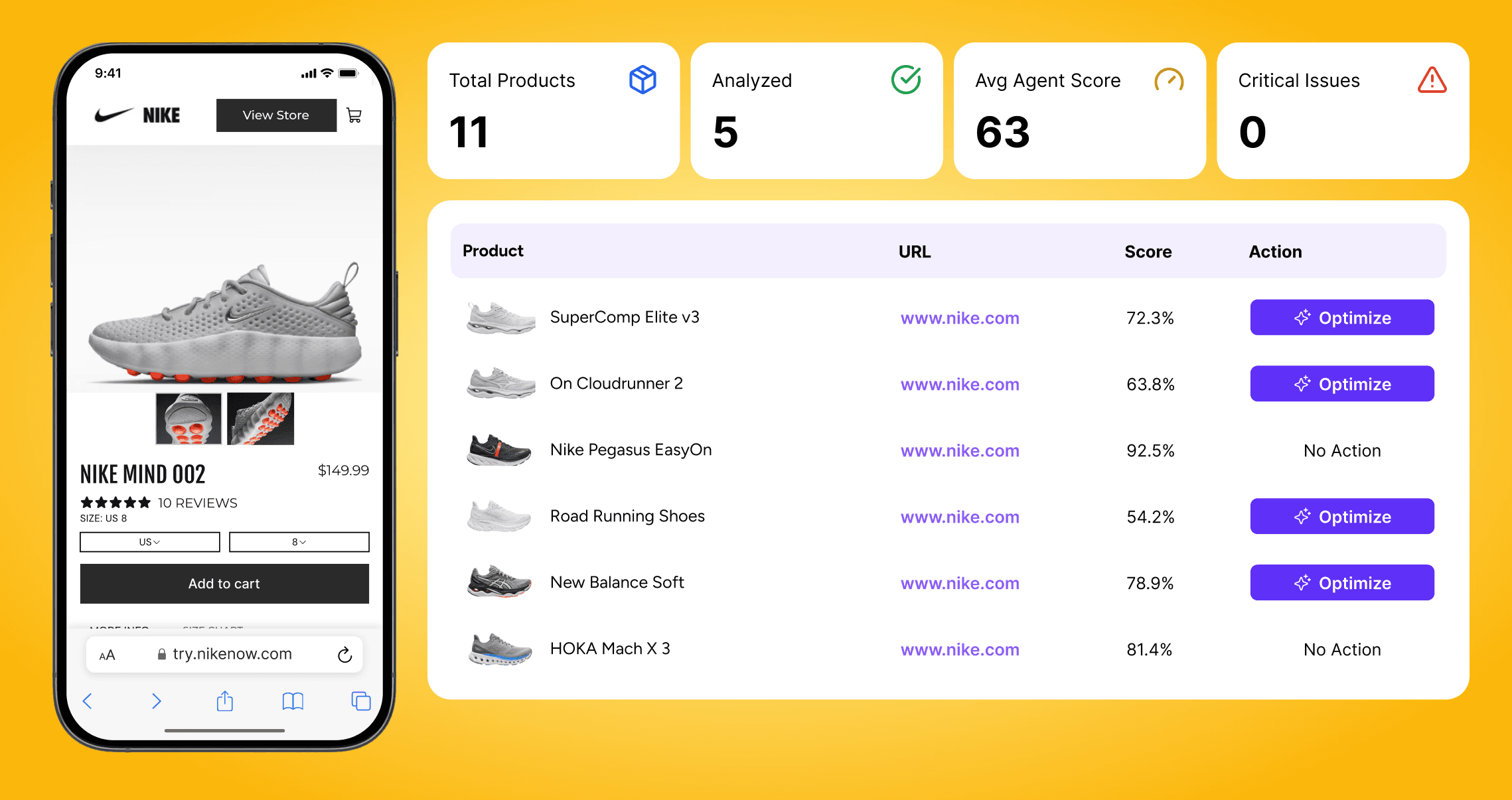Optimize the SuperComp Elite v3 product
This screenshot has height=800, width=1512.
click(1341, 318)
